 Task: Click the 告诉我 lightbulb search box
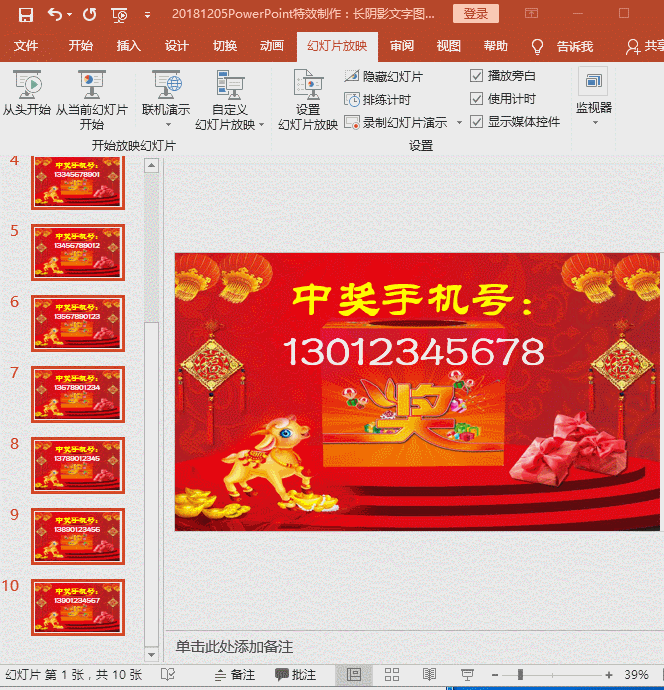point(562,46)
